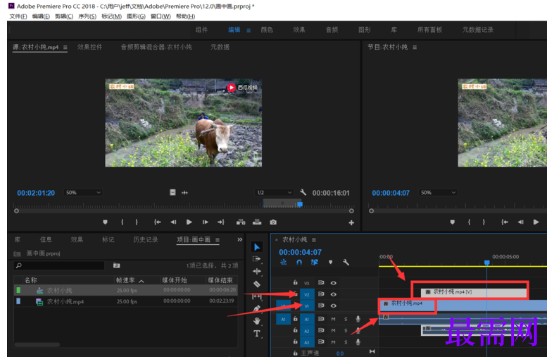The width and height of the screenshot is (557, 363).
Task: Mute track A2 with M button
Action: 333,330
